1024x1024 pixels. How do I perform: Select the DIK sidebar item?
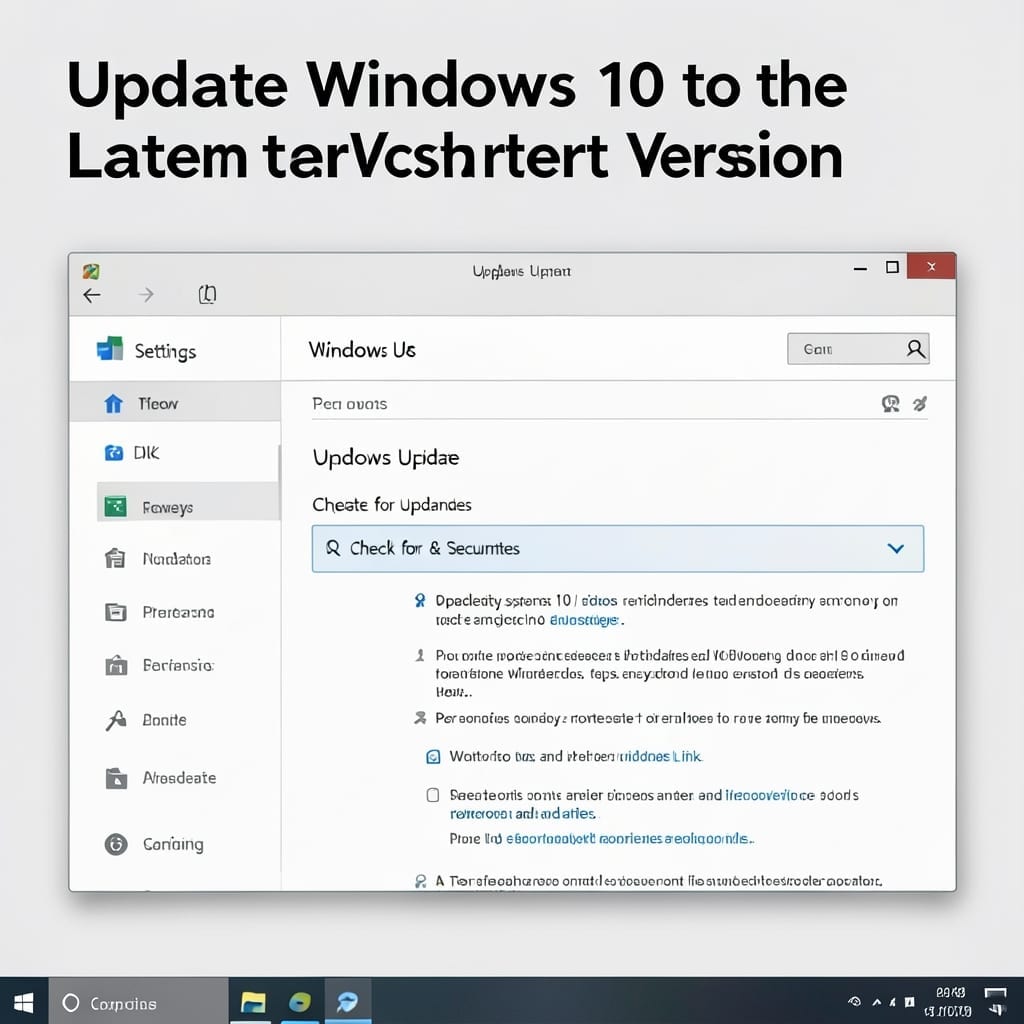(x=175, y=453)
